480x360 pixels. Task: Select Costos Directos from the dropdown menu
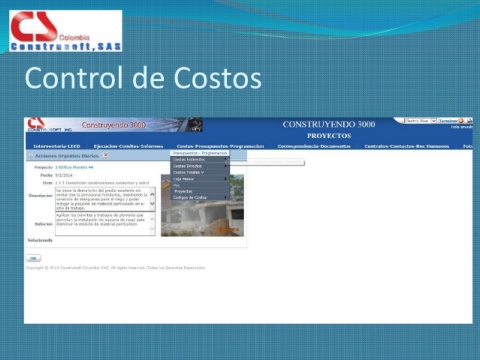click(x=200, y=166)
